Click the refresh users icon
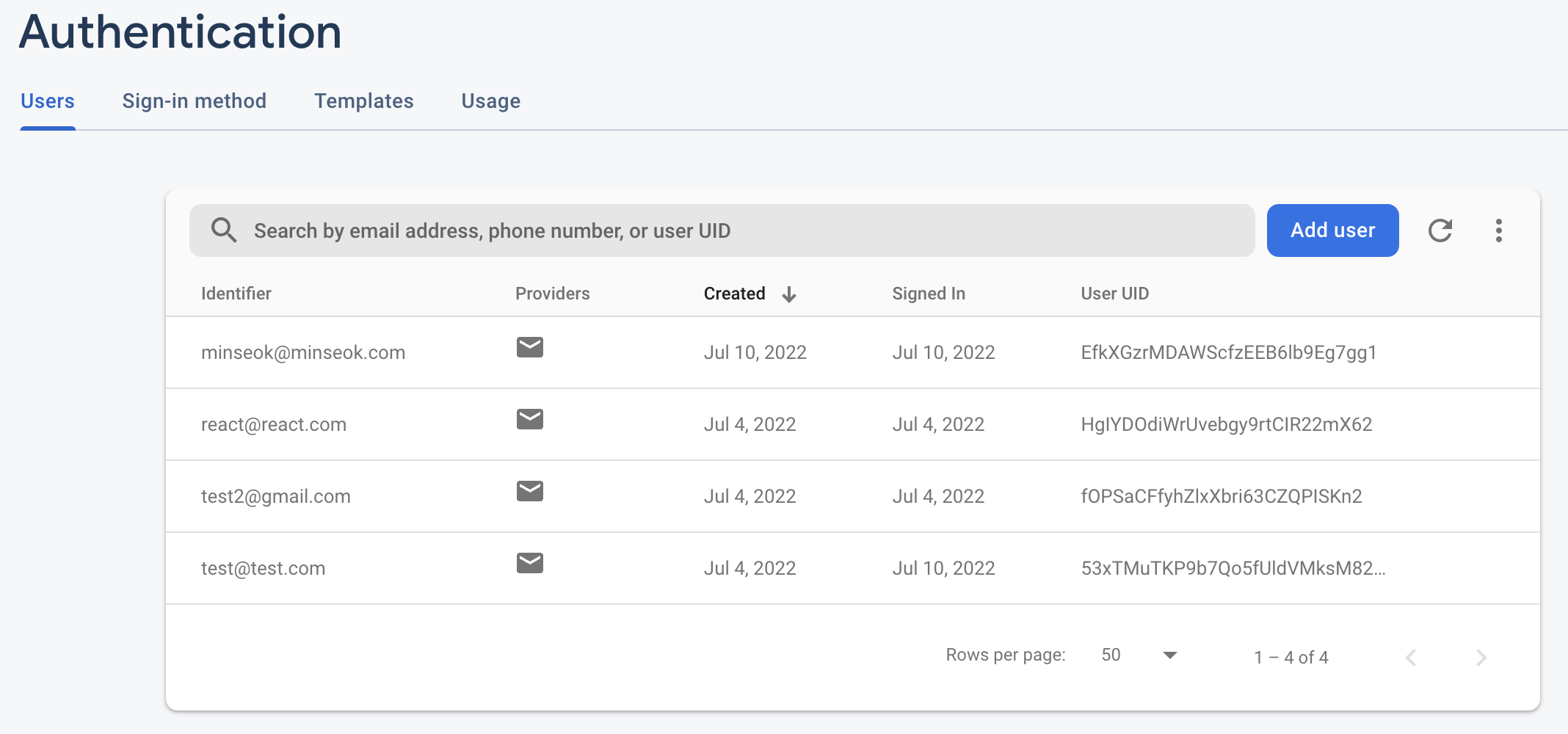 pyautogui.click(x=1440, y=230)
